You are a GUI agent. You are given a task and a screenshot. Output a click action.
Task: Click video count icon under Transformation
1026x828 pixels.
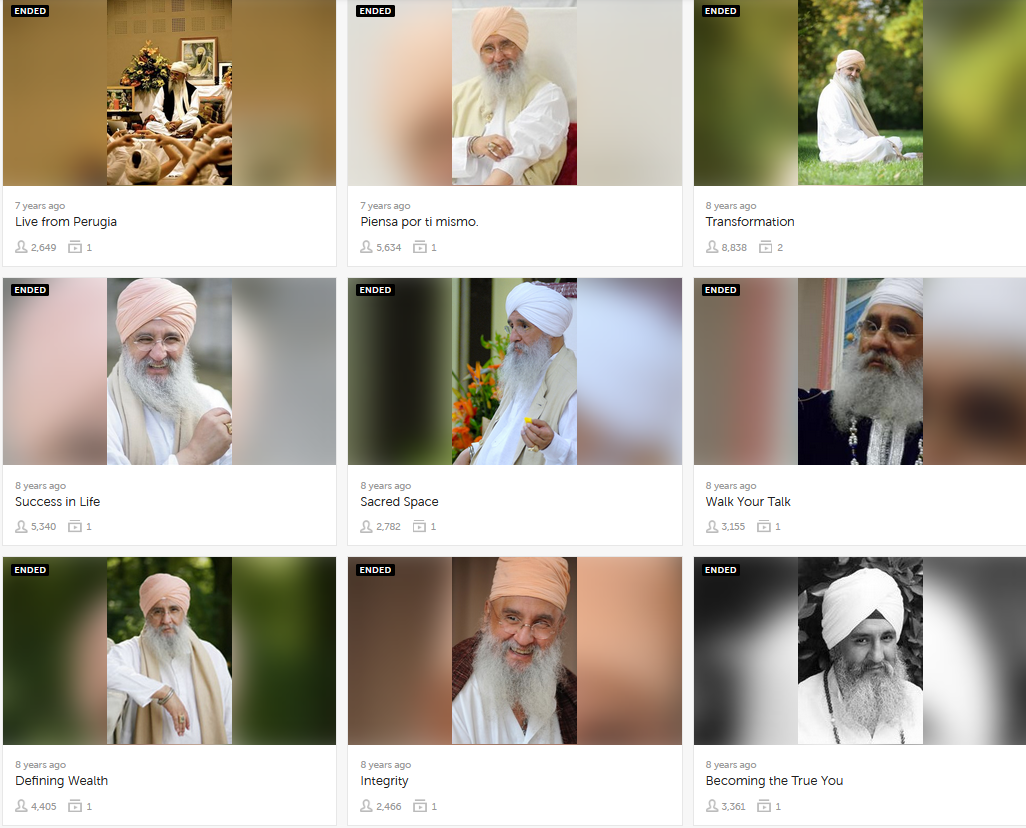click(765, 247)
